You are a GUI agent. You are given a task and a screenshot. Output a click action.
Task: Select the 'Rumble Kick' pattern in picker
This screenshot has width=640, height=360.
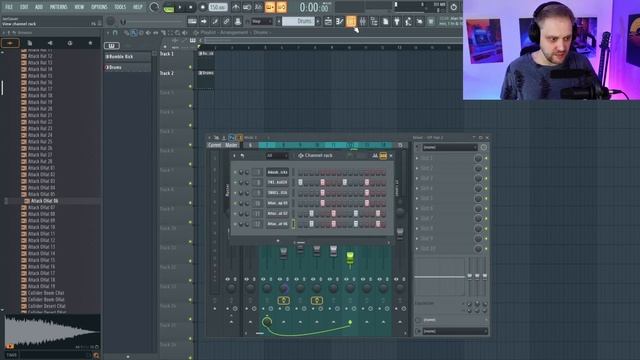click(x=127, y=56)
